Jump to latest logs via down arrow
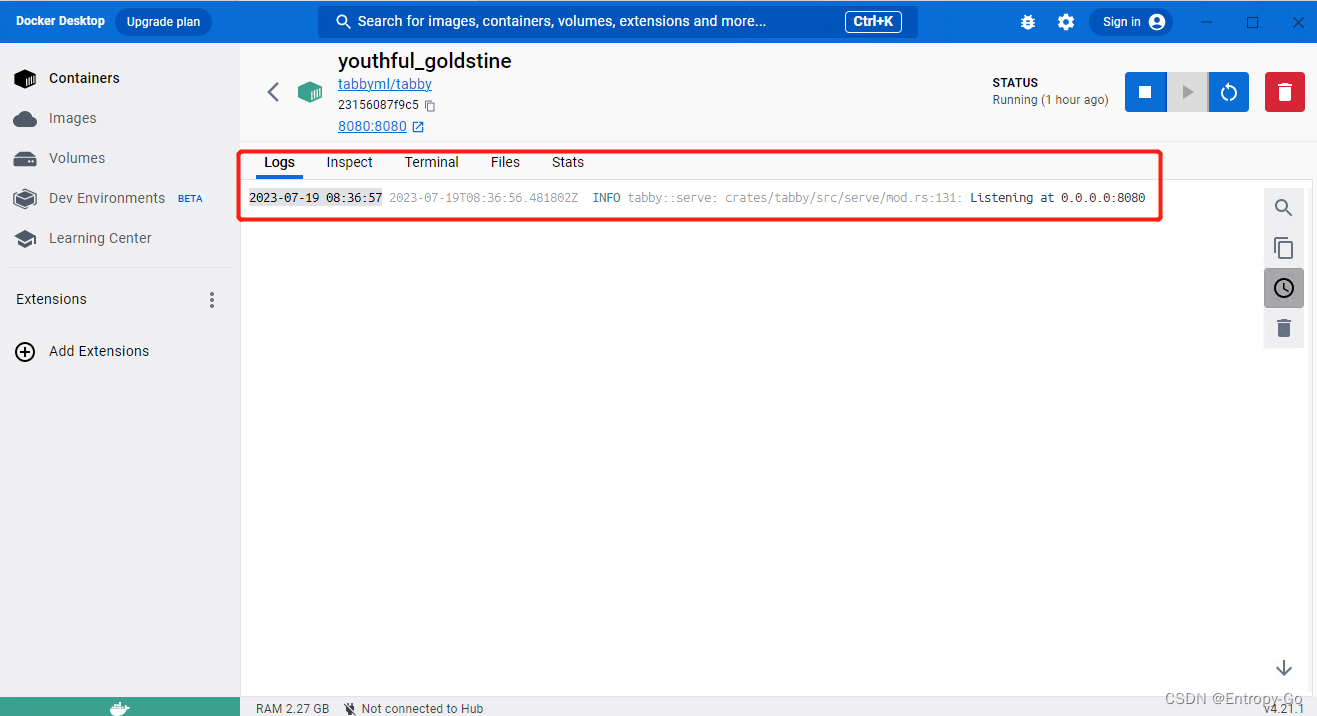The image size is (1317, 716). click(x=1283, y=667)
